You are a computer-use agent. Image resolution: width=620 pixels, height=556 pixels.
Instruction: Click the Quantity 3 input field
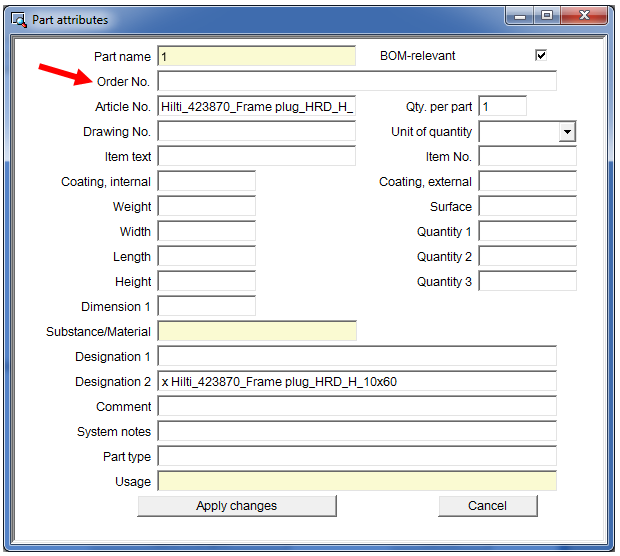(527, 281)
